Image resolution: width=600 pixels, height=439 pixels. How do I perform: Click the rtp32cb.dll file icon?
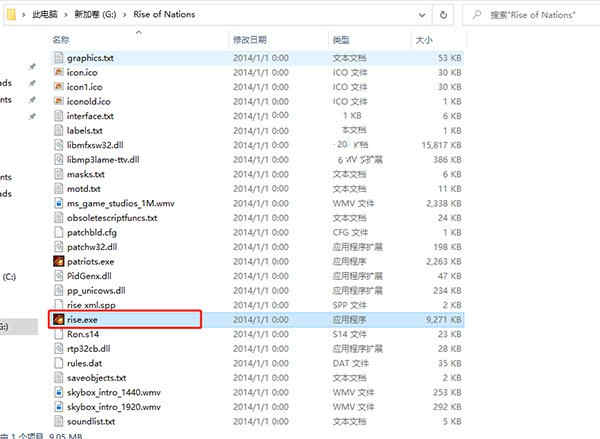[x=59, y=349]
